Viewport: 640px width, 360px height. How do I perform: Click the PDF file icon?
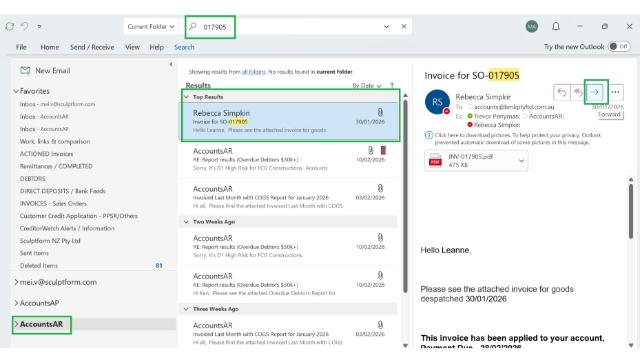[435, 161]
